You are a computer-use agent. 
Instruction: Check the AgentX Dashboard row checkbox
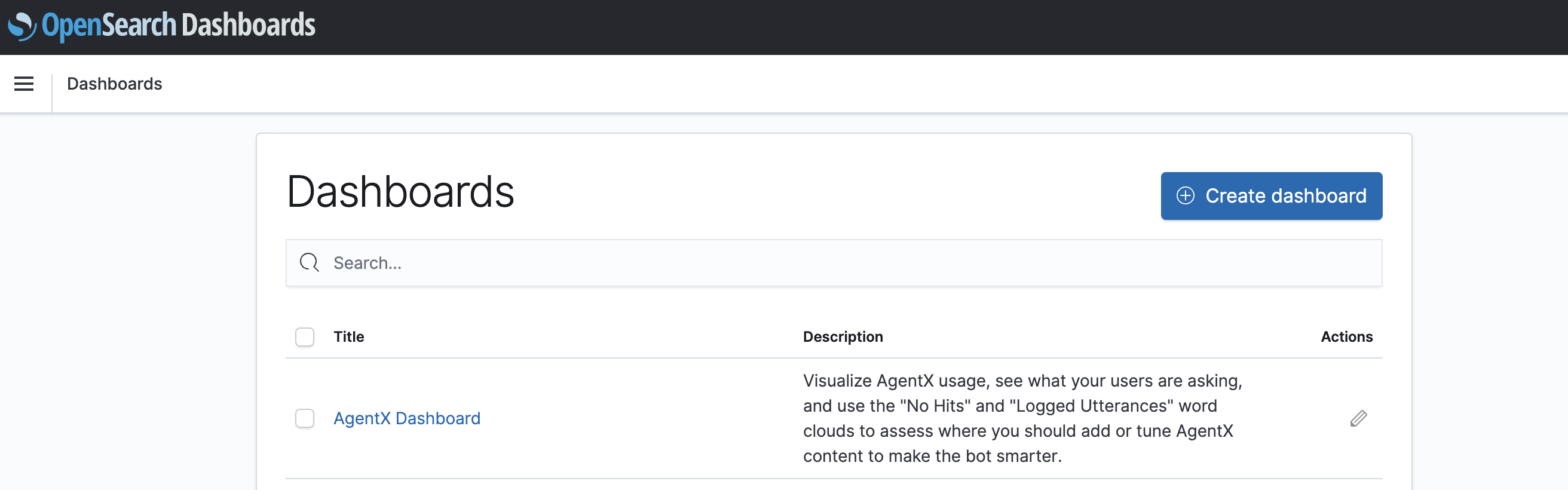coord(304,418)
